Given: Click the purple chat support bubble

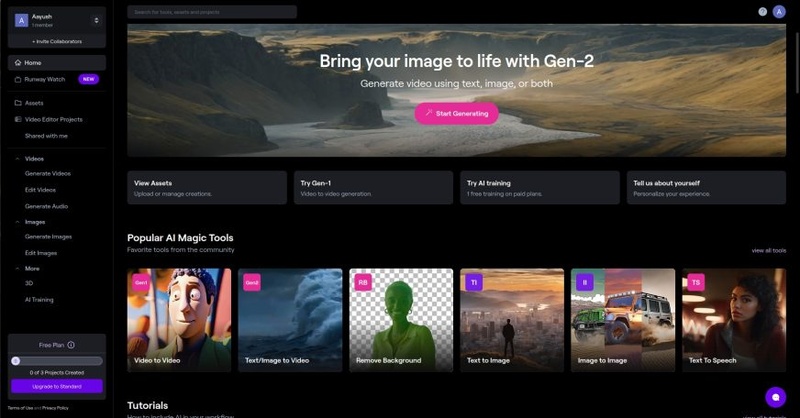Looking at the screenshot, I should click(x=774, y=397).
